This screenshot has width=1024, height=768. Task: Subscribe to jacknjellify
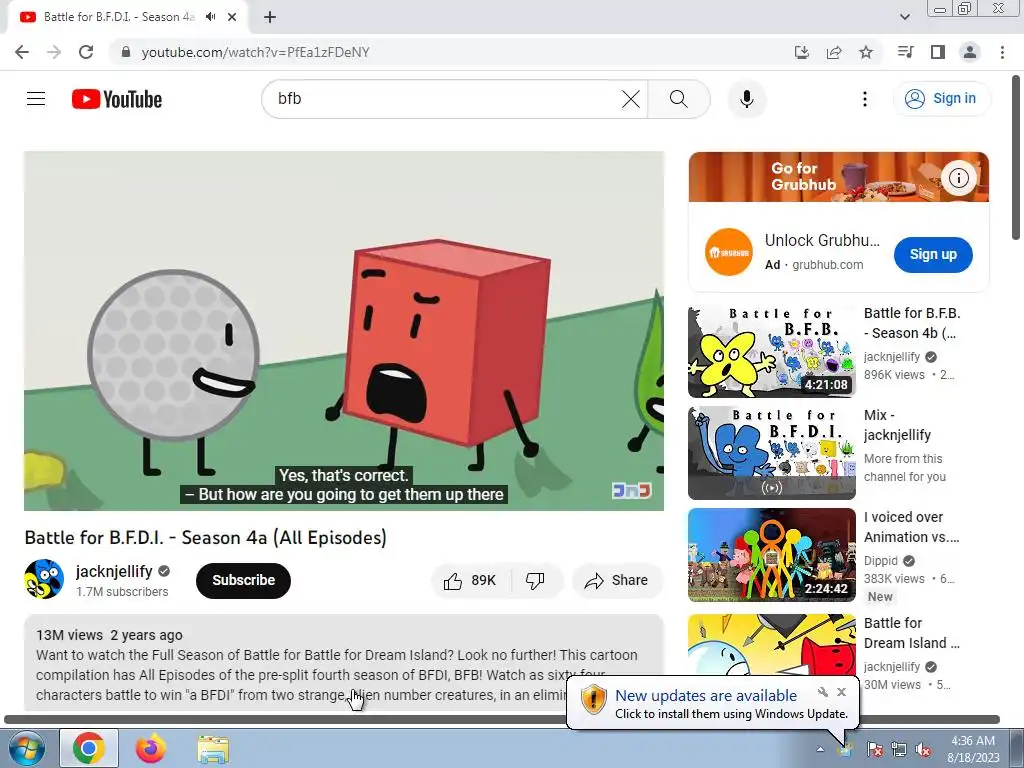[243, 580]
